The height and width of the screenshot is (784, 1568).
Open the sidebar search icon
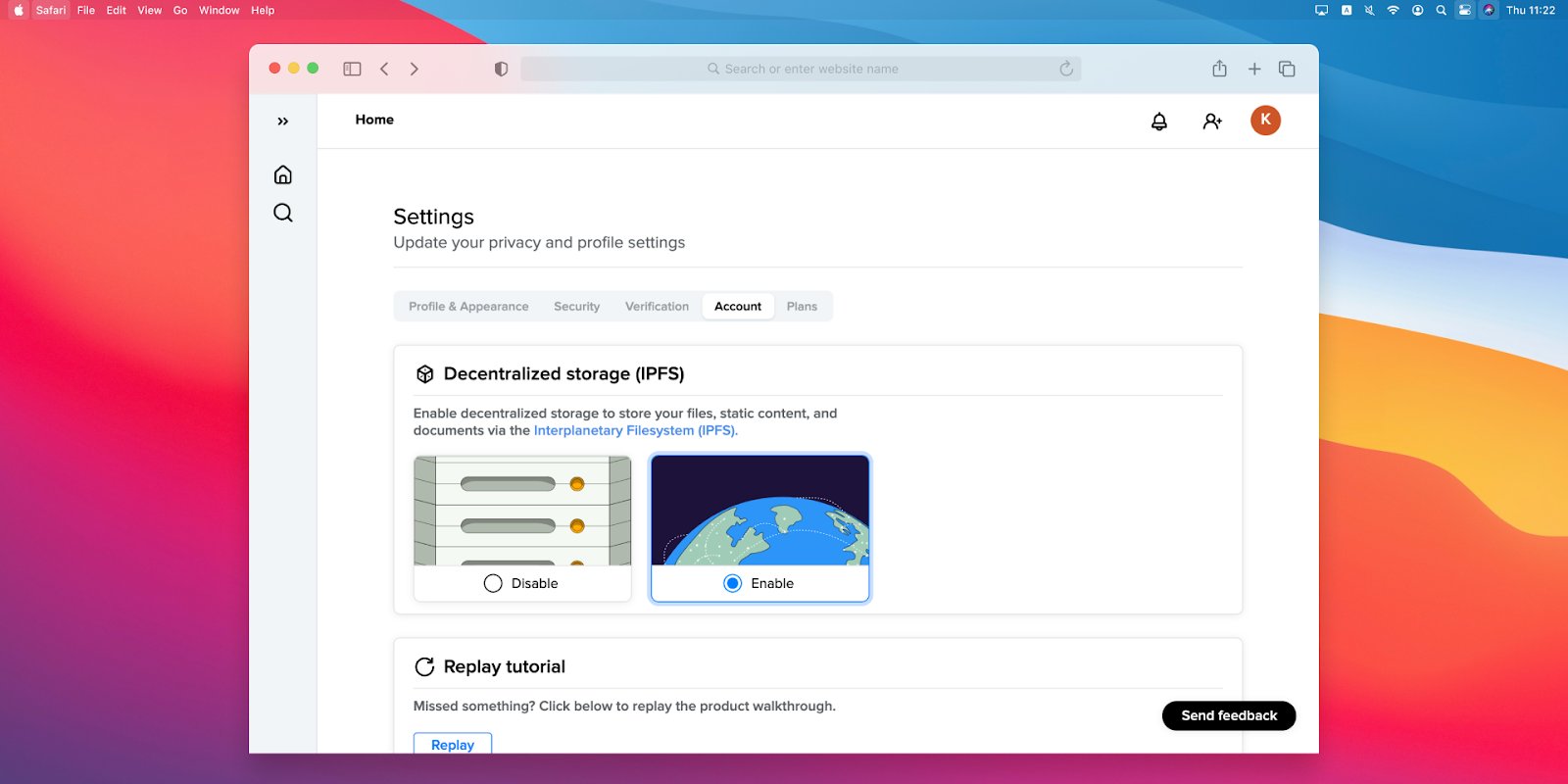tap(283, 213)
